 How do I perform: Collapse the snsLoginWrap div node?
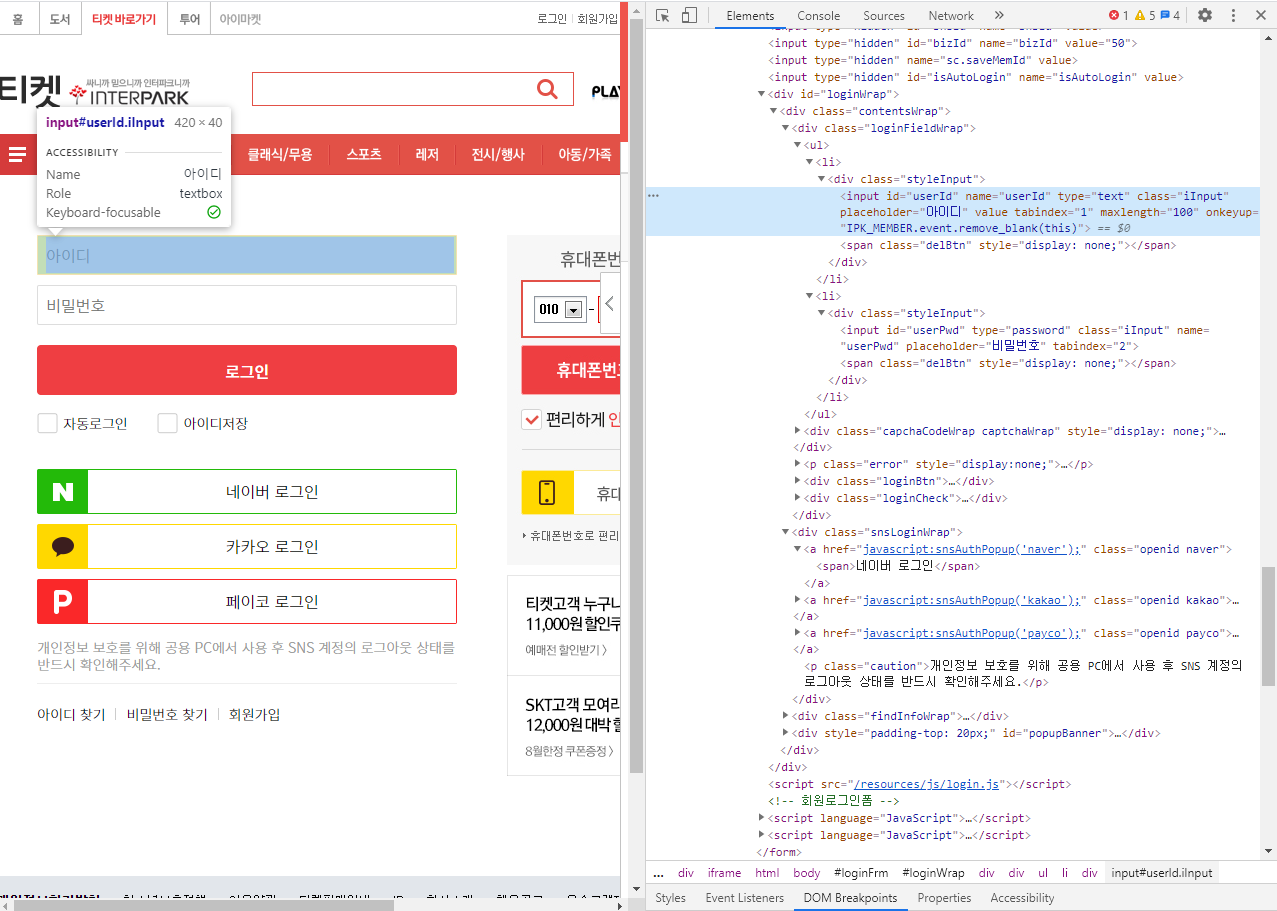click(x=785, y=532)
